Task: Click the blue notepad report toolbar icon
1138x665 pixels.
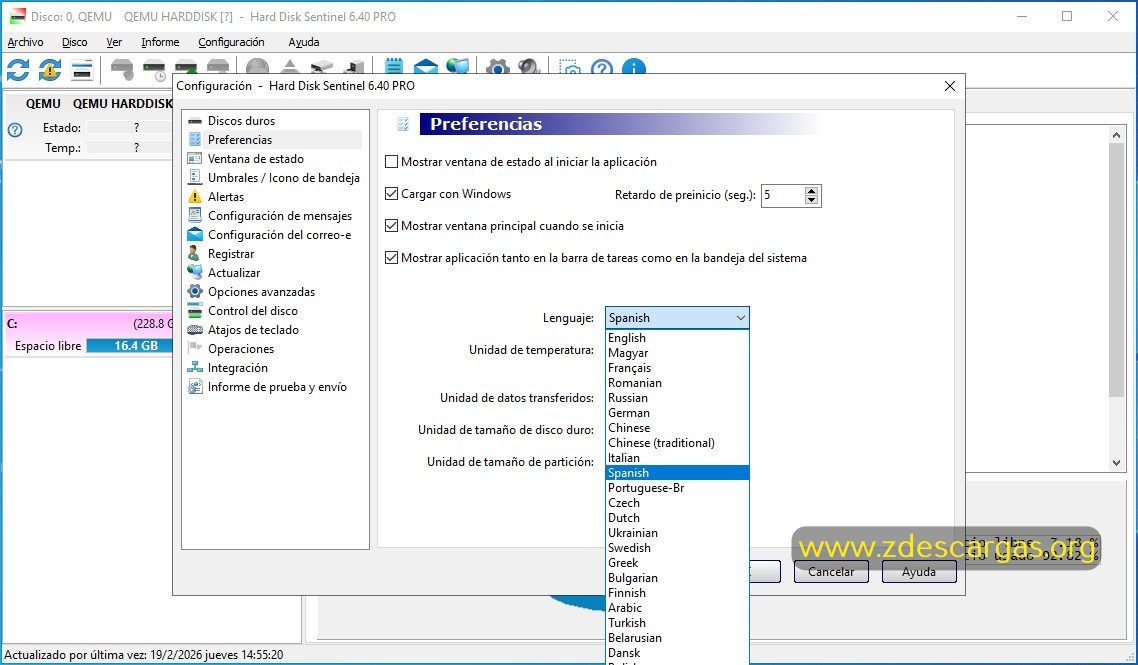Action: (393, 66)
